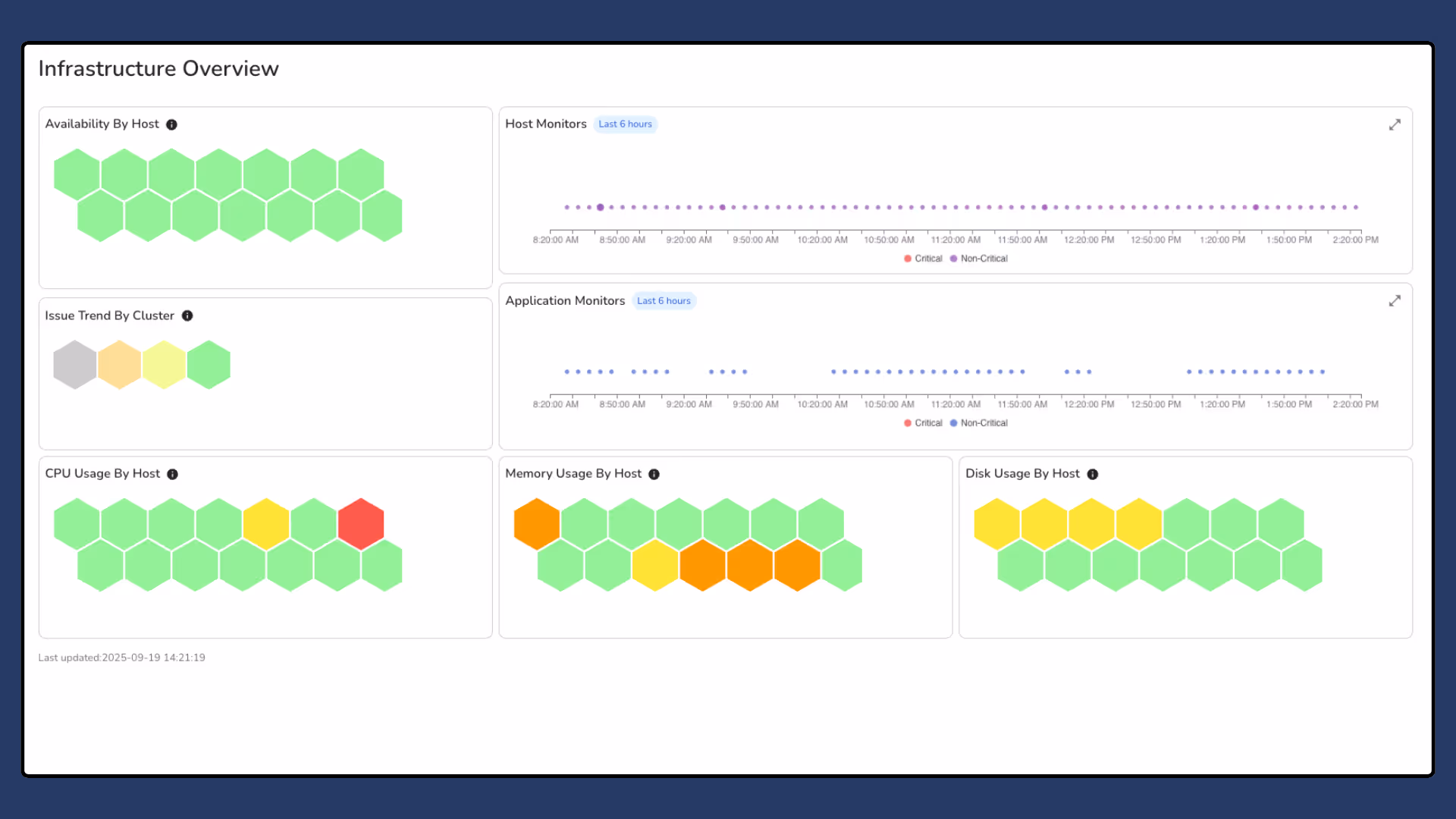Click the CPU Usage By Host info icon
This screenshot has height=819, width=1456.
click(x=172, y=474)
